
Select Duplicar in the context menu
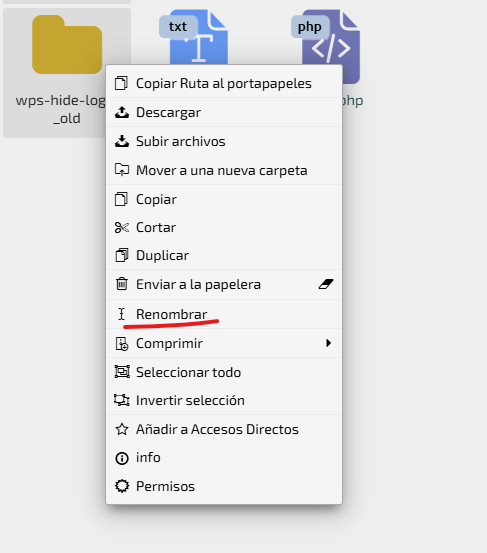point(224,255)
